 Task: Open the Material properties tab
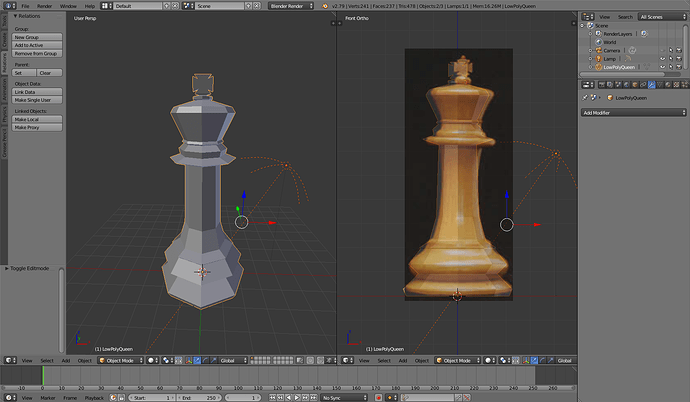pyautogui.click(x=668, y=85)
